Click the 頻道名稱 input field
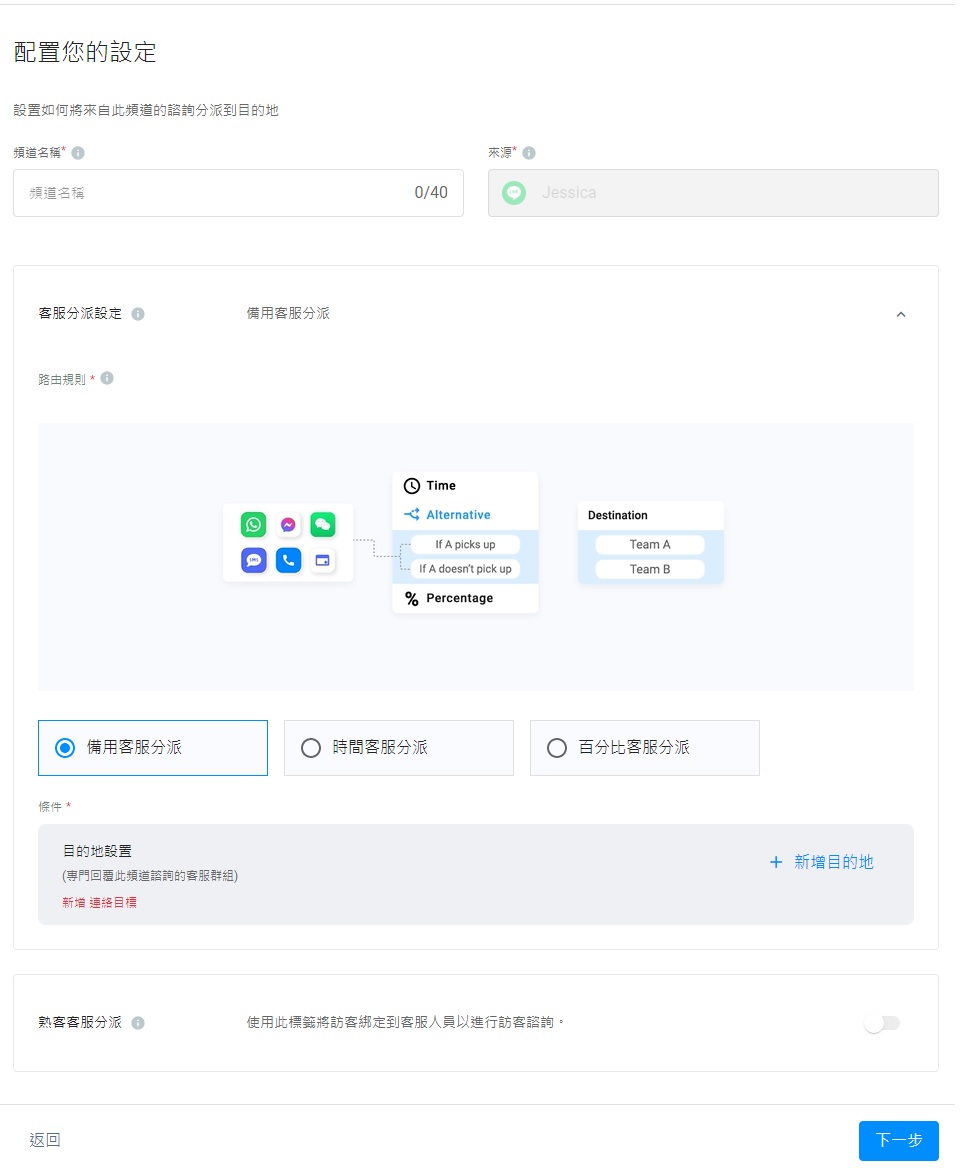This screenshot has height=1174, width=971. point(238,193)
